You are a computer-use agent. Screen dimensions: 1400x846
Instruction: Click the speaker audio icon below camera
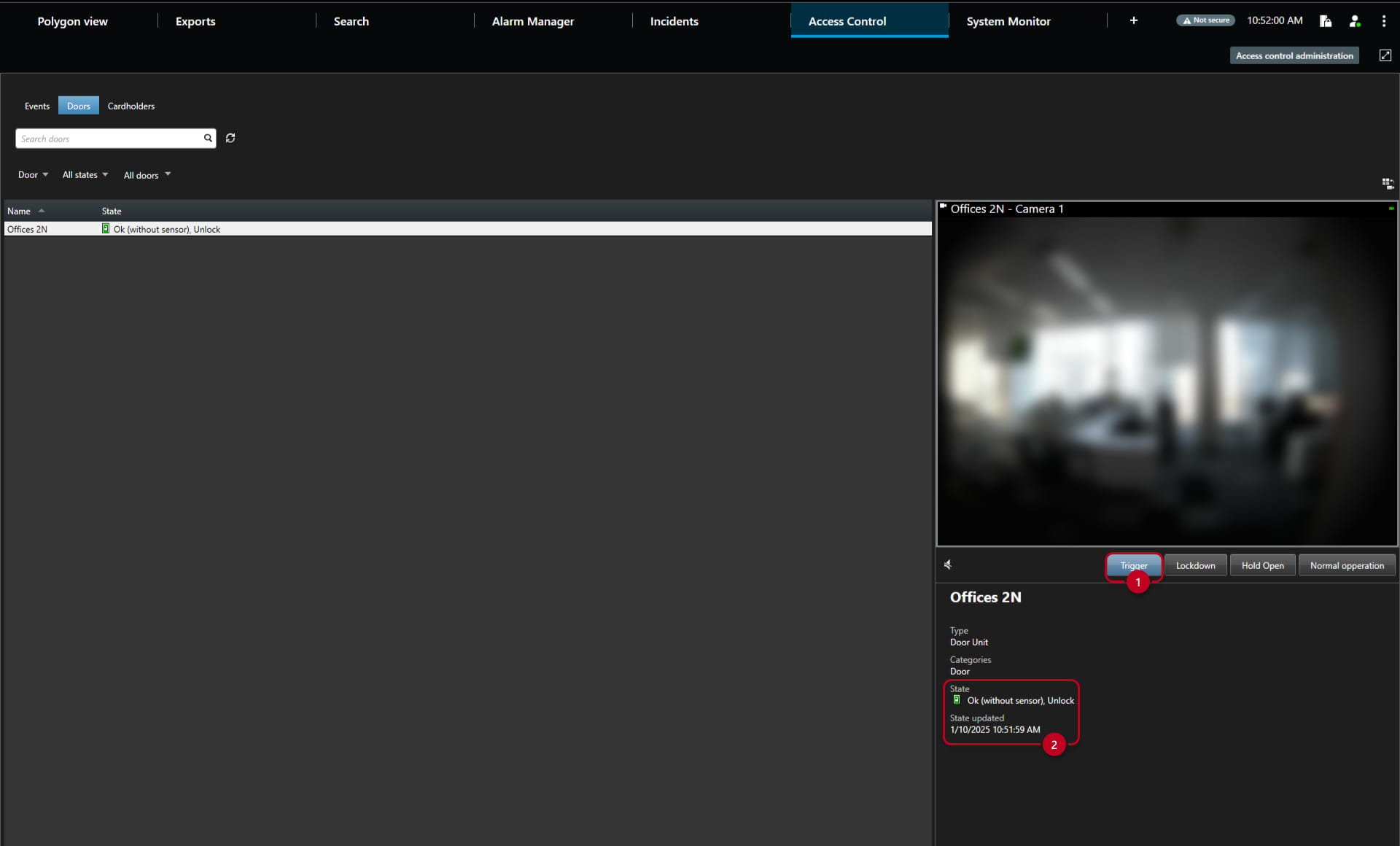coord(948,564)
